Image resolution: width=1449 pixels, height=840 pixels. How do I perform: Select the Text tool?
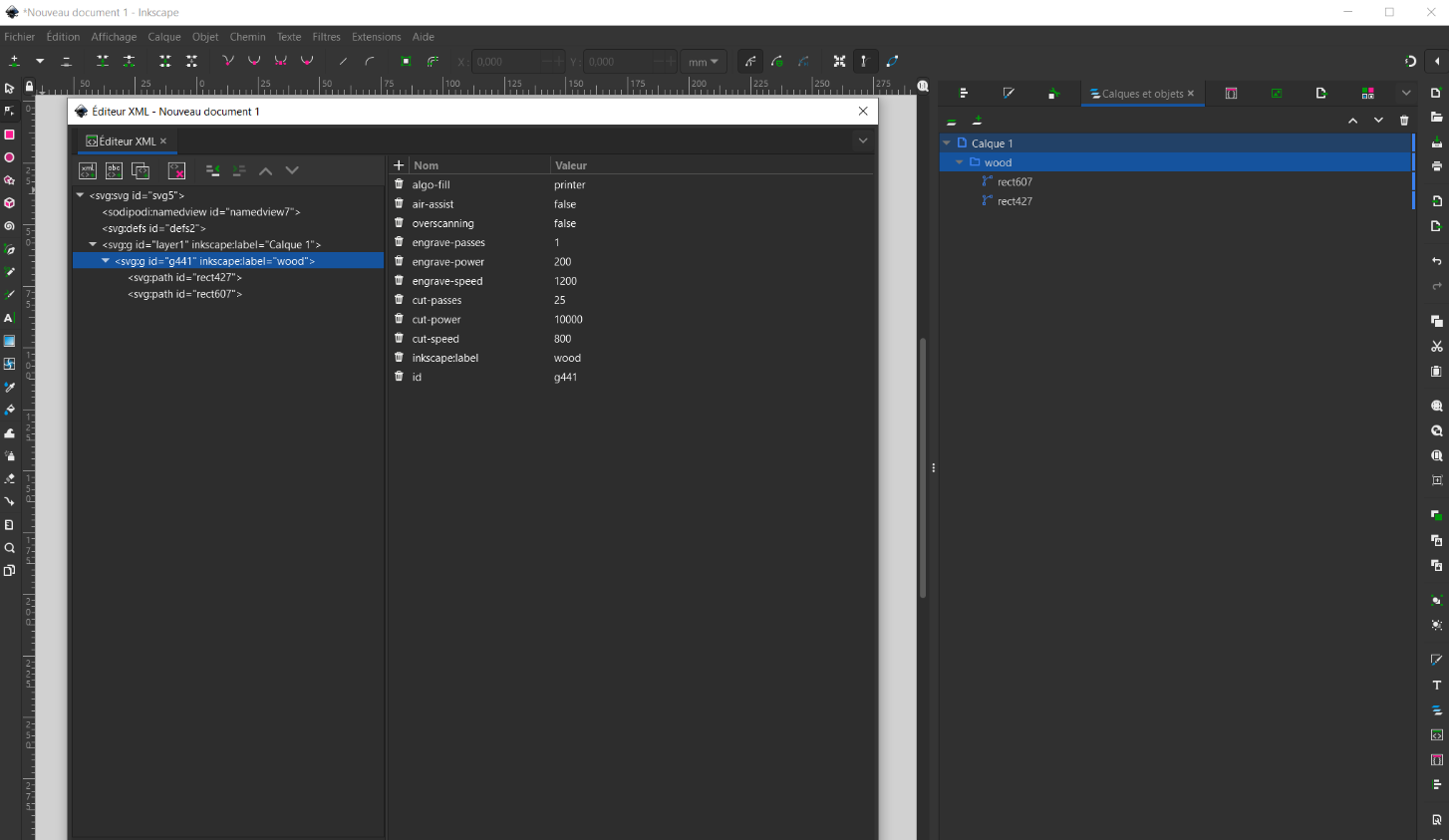click(9, 318)
